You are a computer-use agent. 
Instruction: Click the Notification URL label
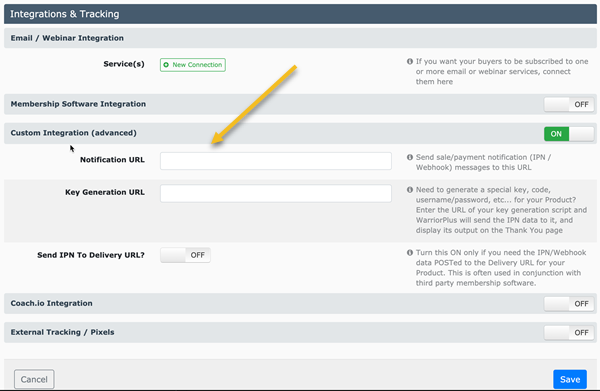click(x=112, y=160)
